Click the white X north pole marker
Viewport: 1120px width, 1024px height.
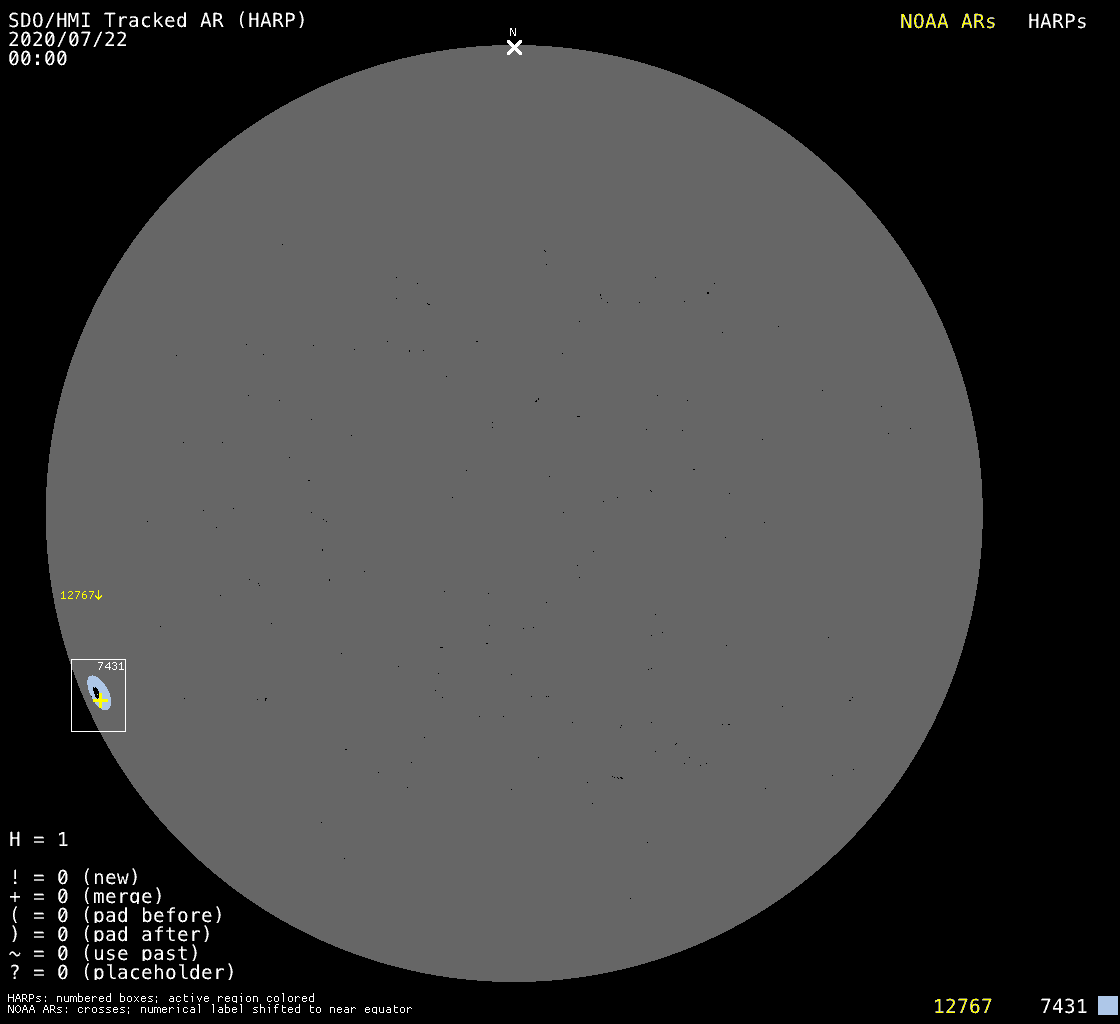(x=514, y=47)
